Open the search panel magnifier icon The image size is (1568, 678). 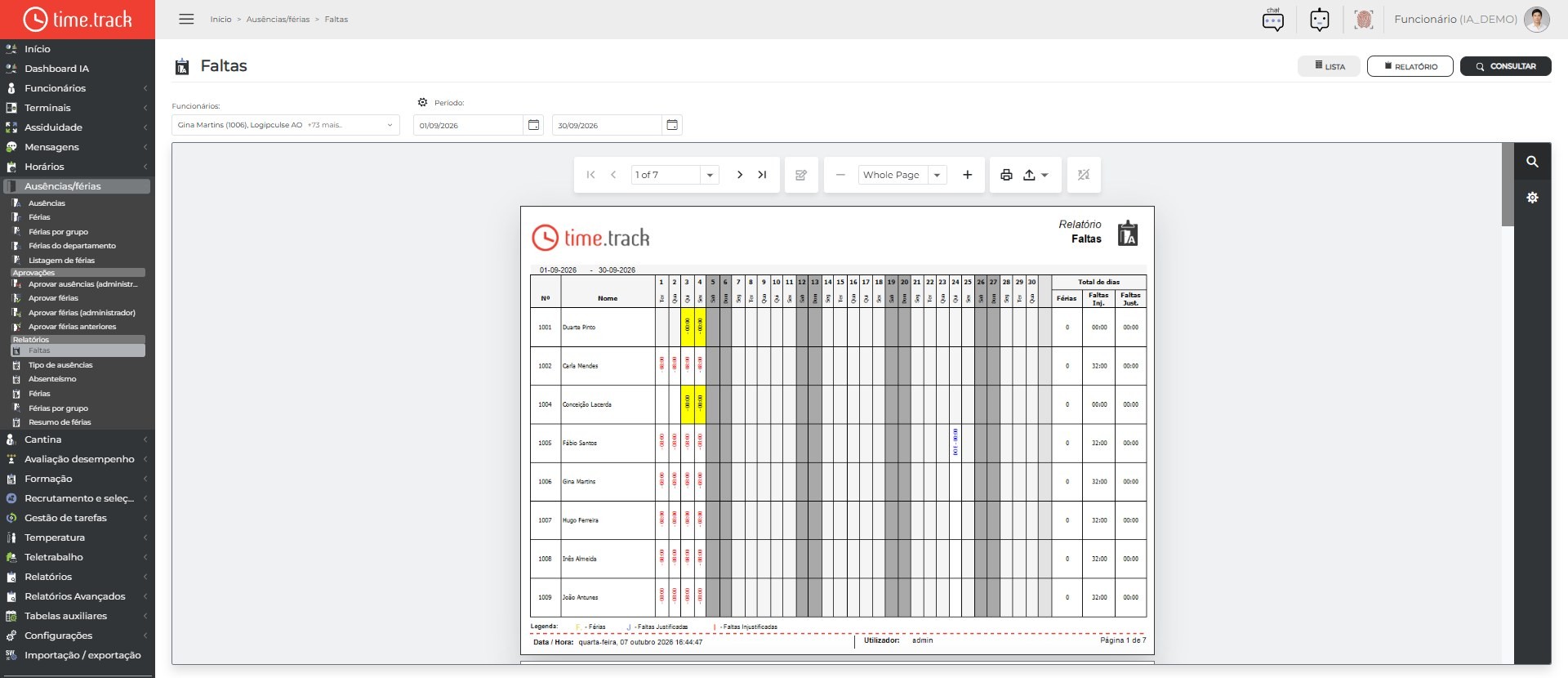pos(1533,162)
